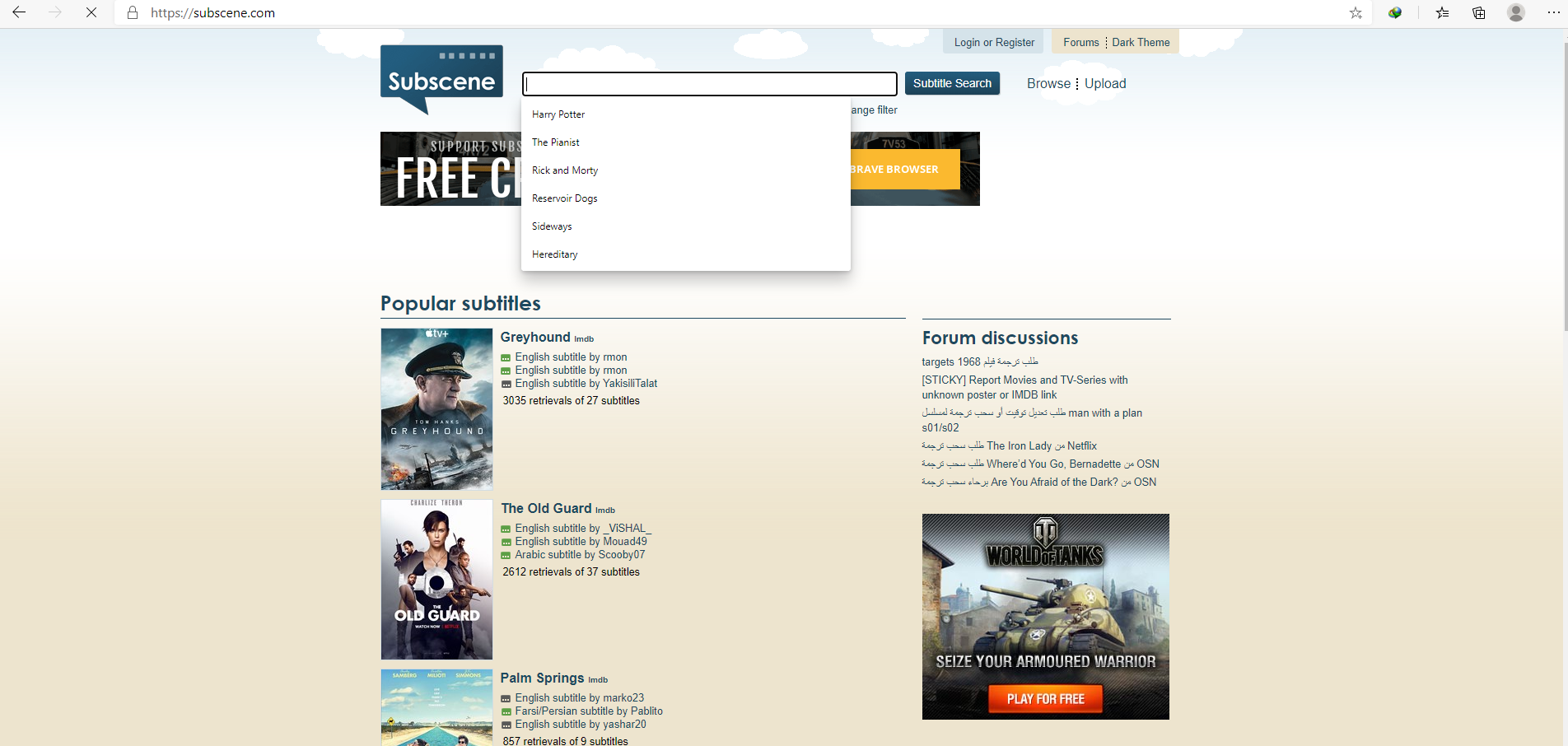Open the Greyhound poster thumbnail
The height and width of the screenshot is (746, 1568).
click(x=436, y=409)
